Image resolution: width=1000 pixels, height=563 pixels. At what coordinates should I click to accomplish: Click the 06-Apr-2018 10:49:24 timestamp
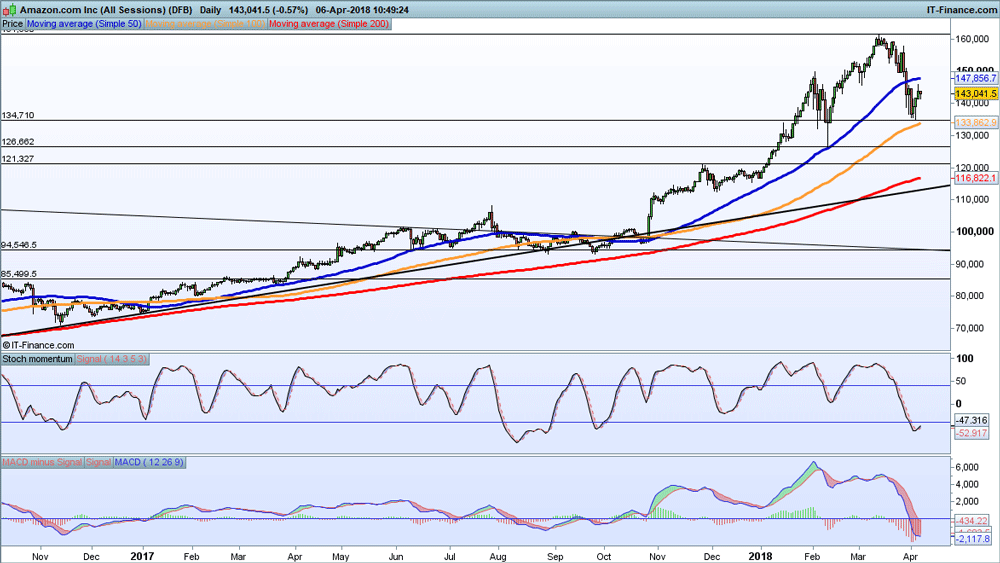click(362, 10)
